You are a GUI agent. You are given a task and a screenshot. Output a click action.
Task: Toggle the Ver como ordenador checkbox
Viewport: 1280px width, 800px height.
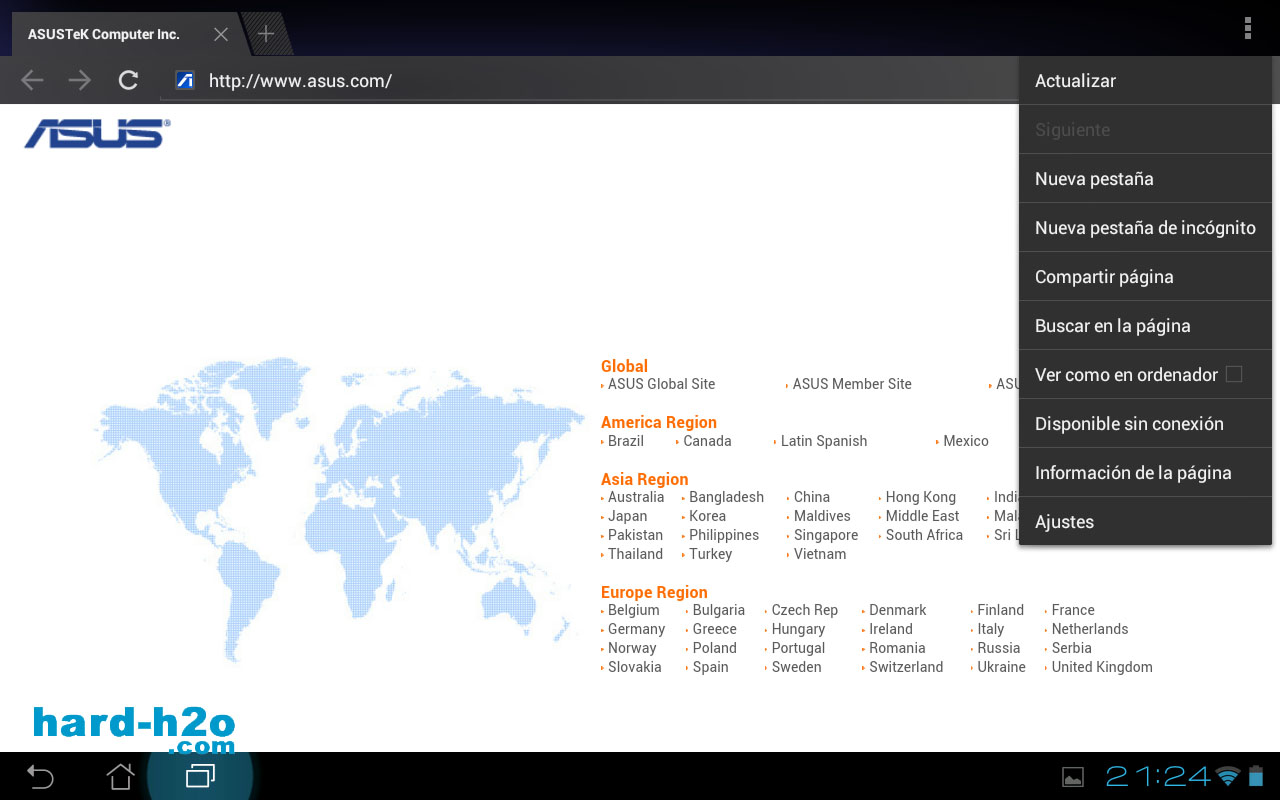[x=1234, y=374]
